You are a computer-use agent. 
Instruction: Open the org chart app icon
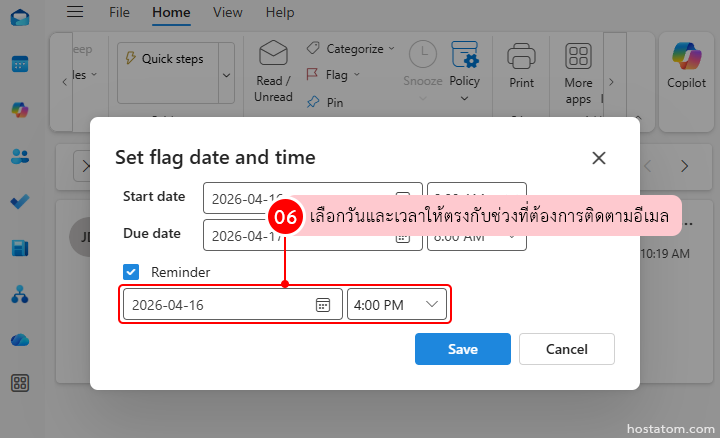coord(20,294)
